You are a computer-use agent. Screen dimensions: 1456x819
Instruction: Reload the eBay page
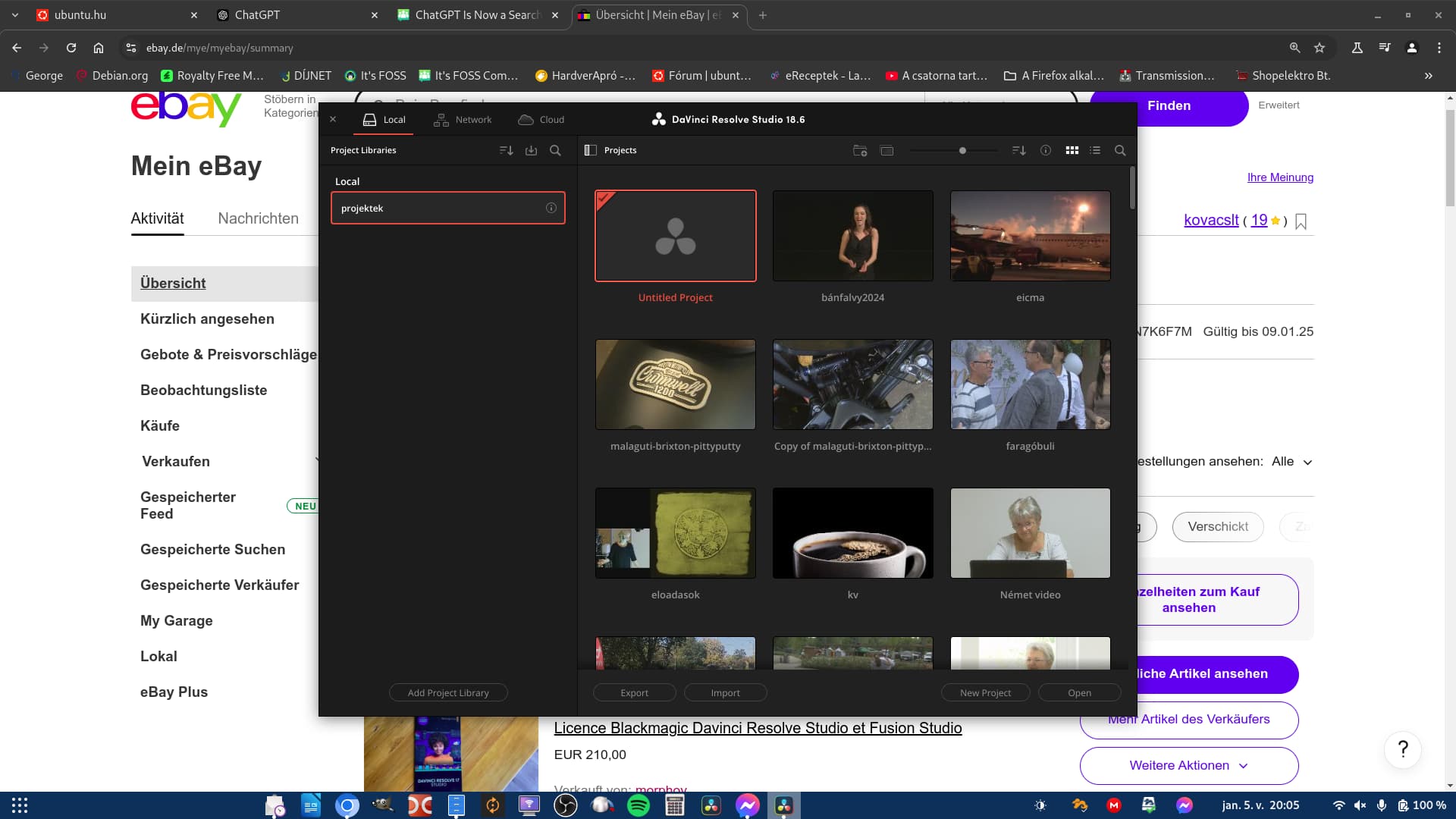pos(71,48)
